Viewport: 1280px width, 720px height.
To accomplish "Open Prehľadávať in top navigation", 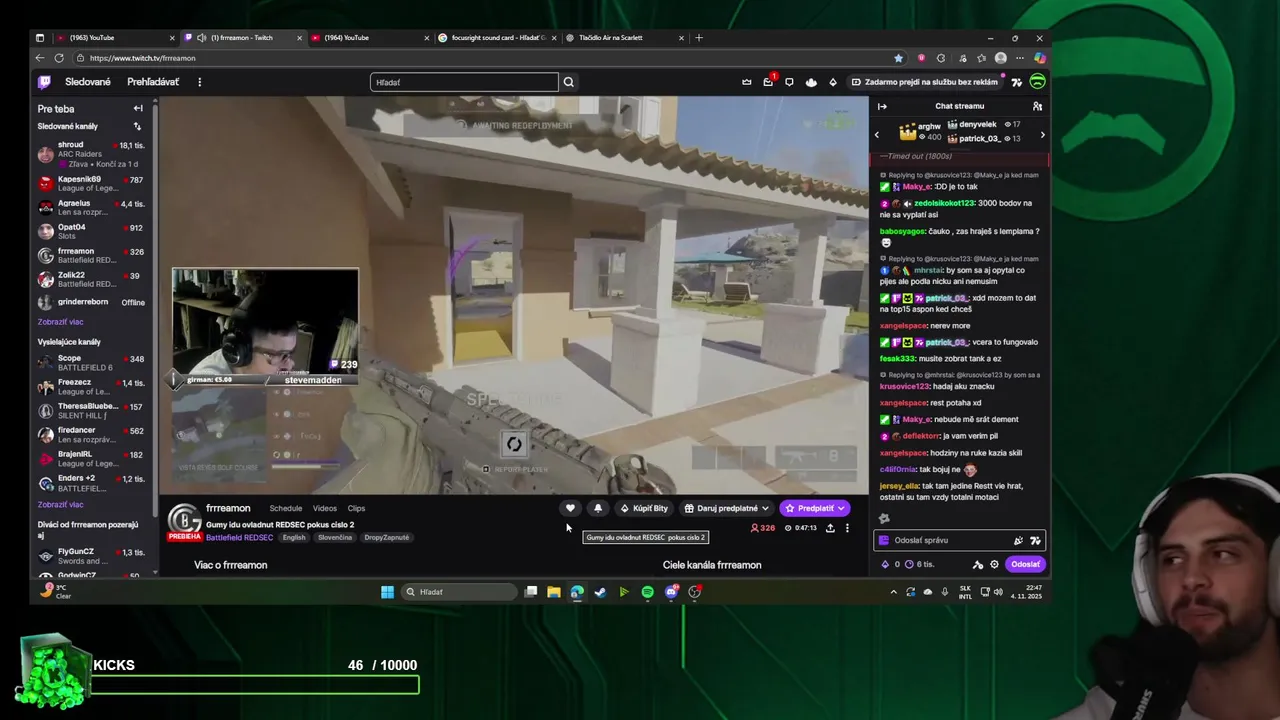I will point(153,82).
